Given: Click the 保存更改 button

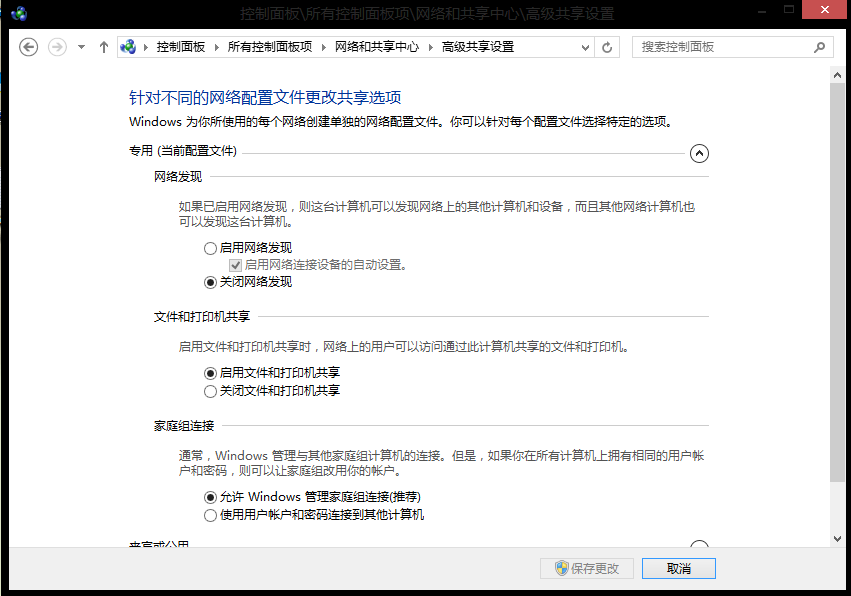Looking at the screenshot, I should 587,568.
